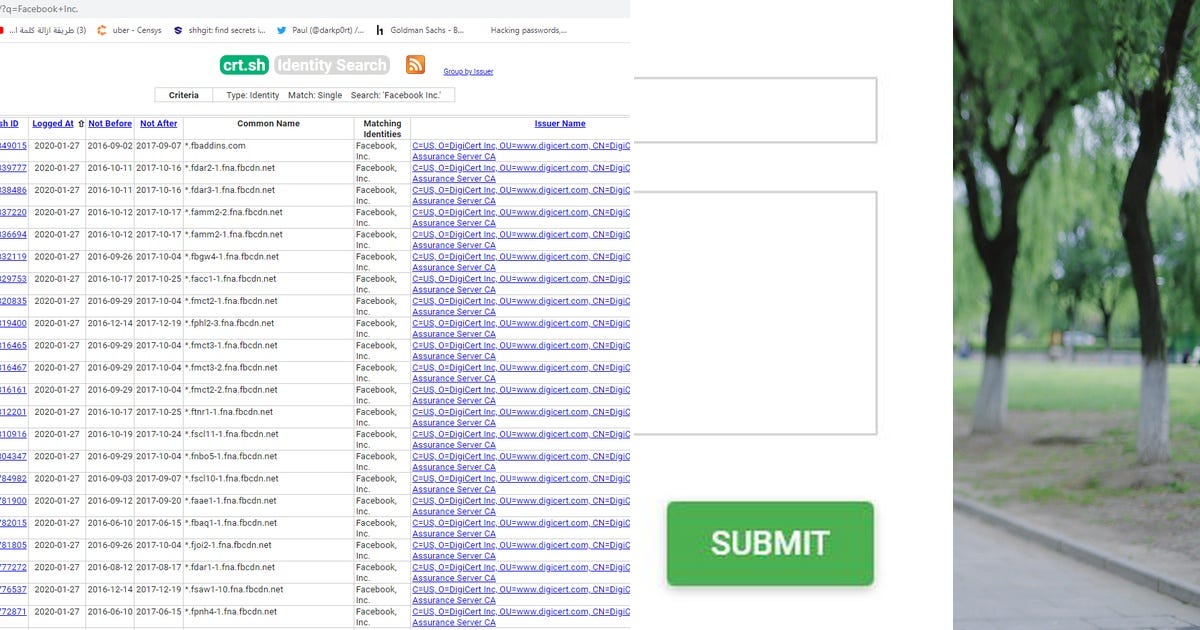The height and width of the screenshot is (630, 1200).
Task: Open the uber - Censys bookmark icon
Action: pos(103,30)
